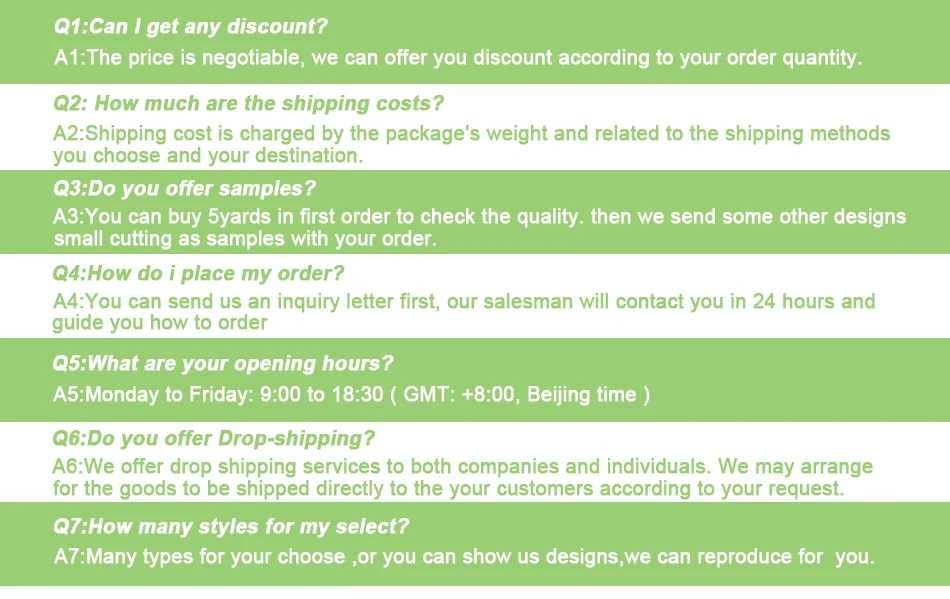Click 'you choose and your destination' line
The height and width of the screenshot is (599, 950).
208,156
